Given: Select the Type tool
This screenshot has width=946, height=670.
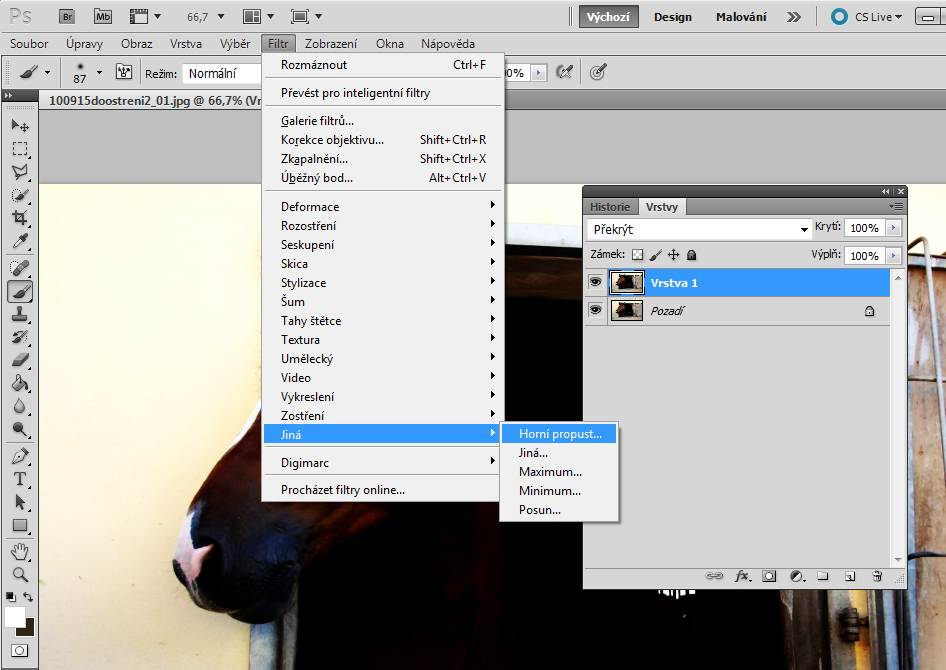Looking at the screenshot, I should (19, 478).
